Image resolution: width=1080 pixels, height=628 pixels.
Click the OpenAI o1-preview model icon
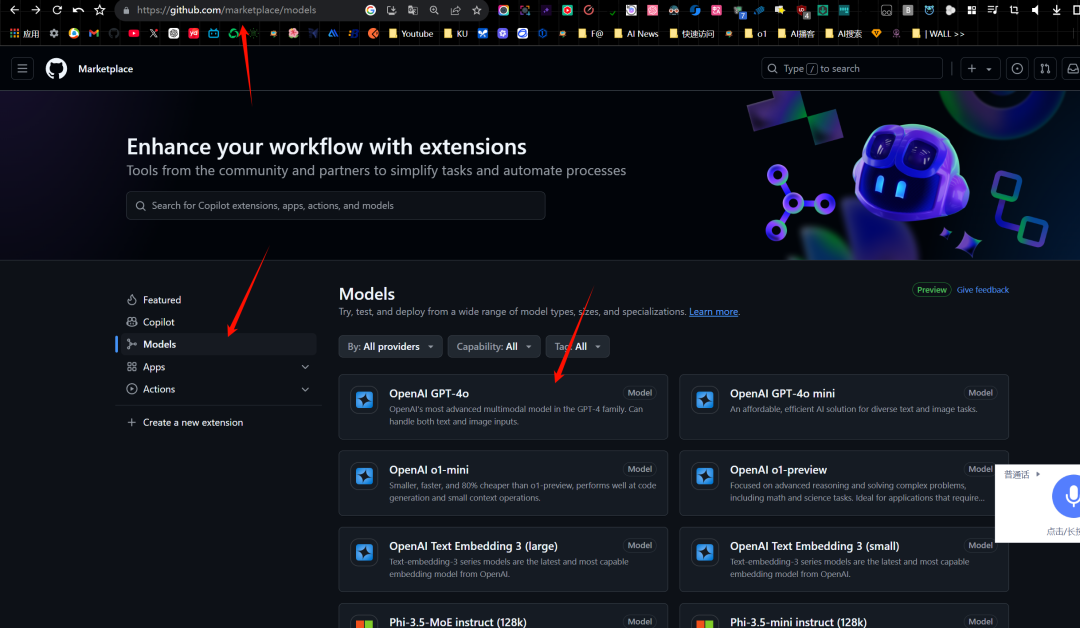click(705, 476)
